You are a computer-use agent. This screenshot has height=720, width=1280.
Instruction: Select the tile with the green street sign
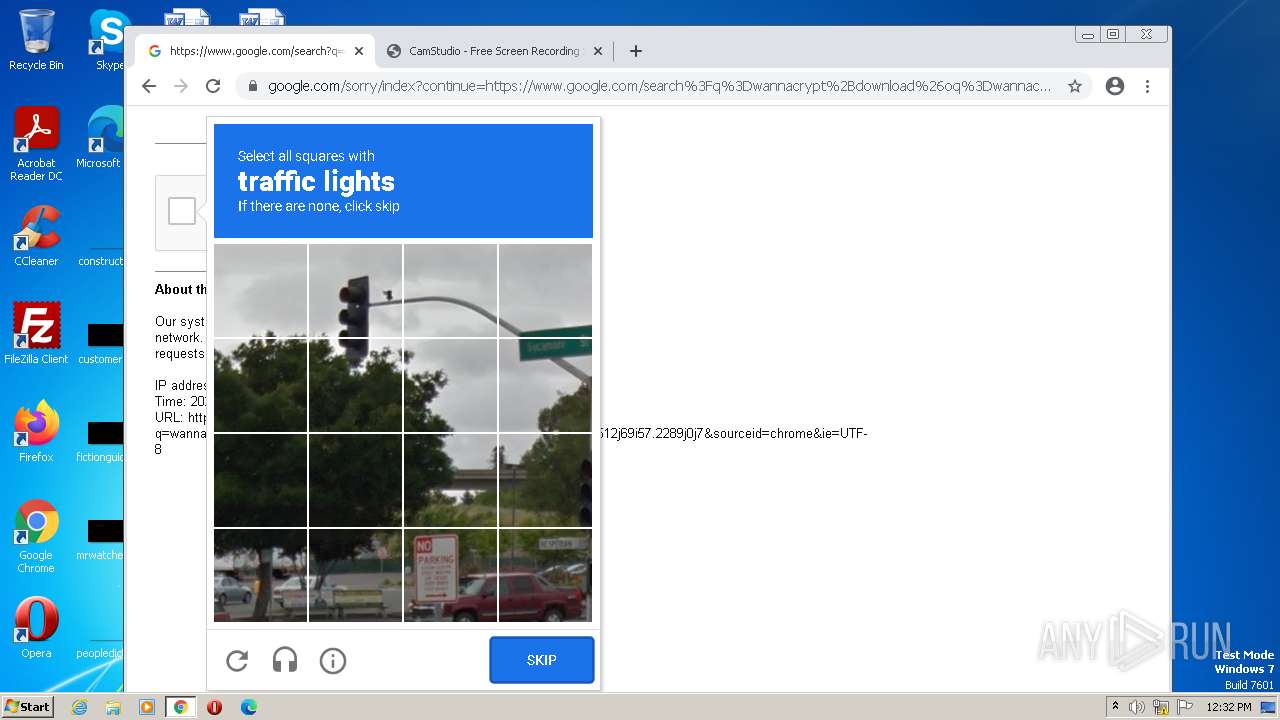tap(545, 386)
